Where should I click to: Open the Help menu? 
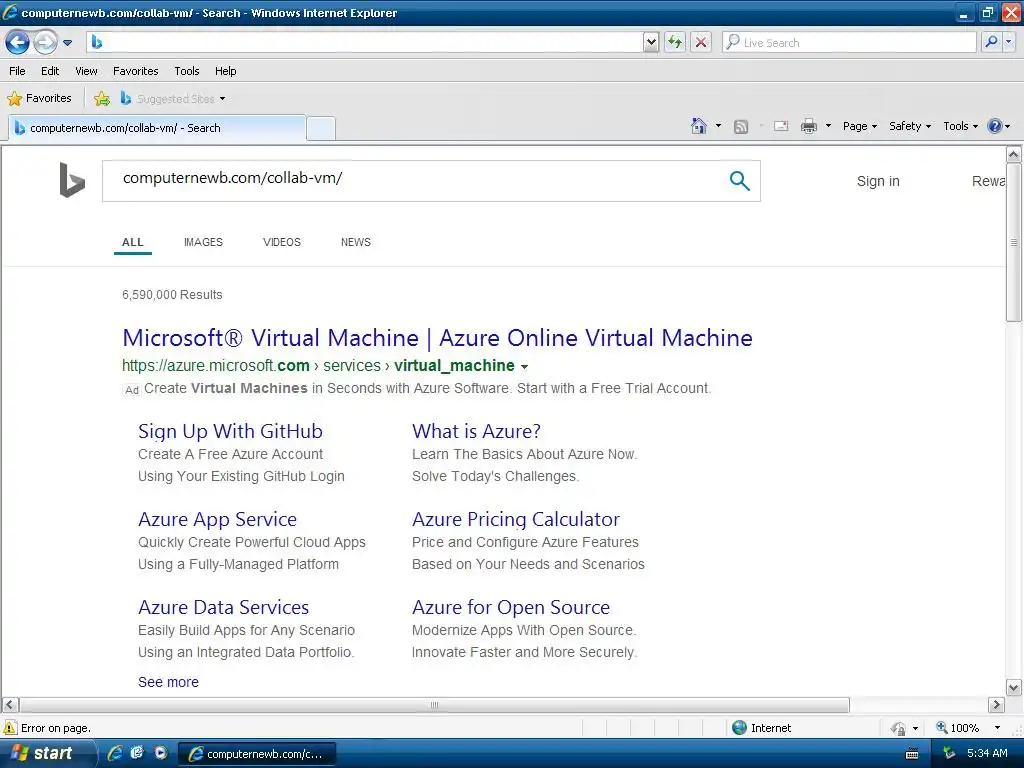(x=225, y=71)
